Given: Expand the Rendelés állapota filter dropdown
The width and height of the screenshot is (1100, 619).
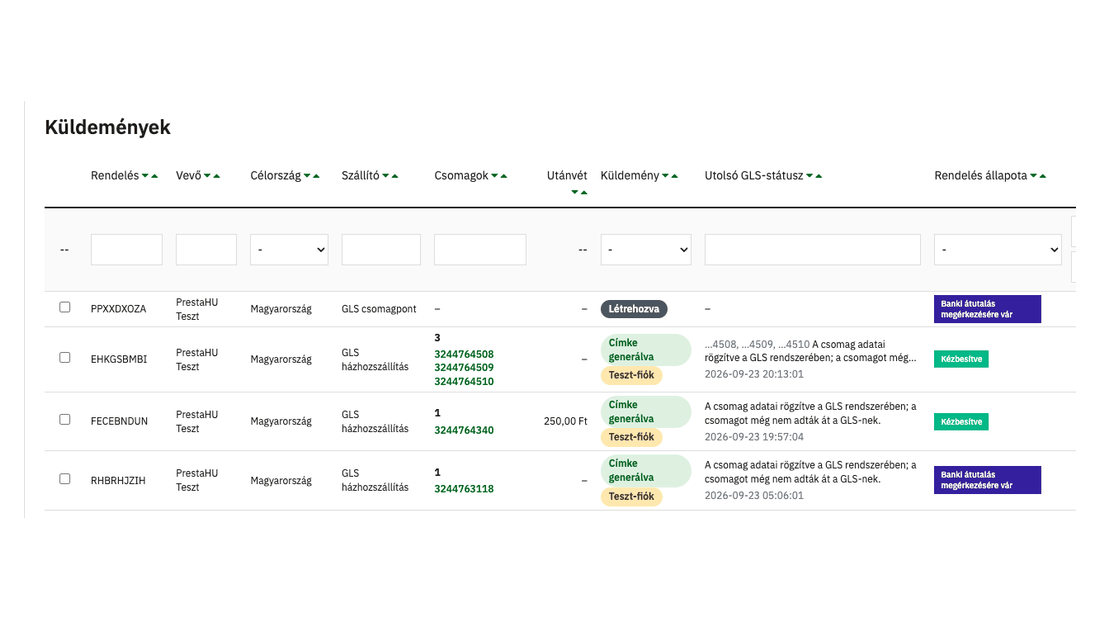Looking at the screenshot, I should click(x=998, y=250).
